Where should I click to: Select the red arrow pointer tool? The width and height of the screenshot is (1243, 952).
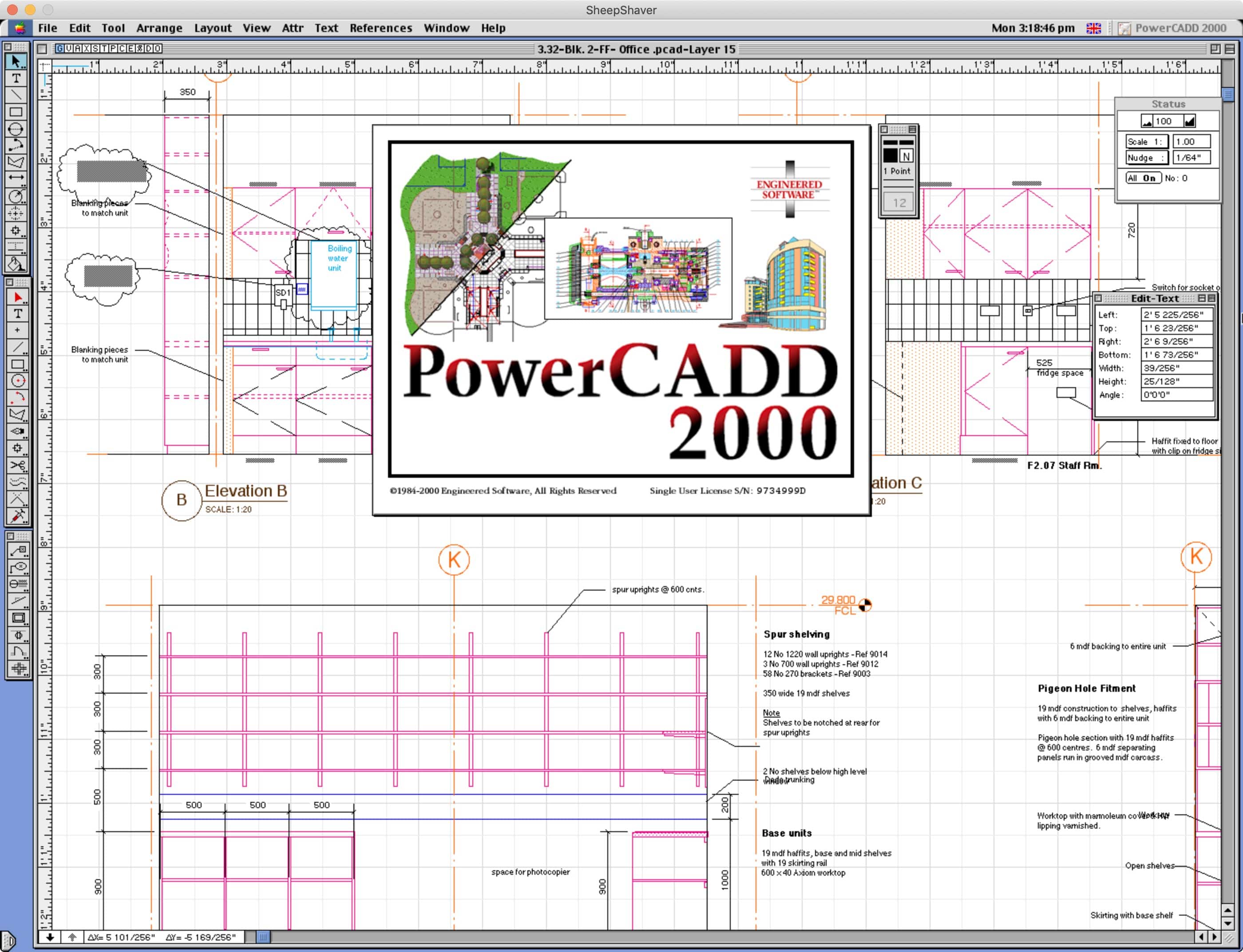click(18, 297)
